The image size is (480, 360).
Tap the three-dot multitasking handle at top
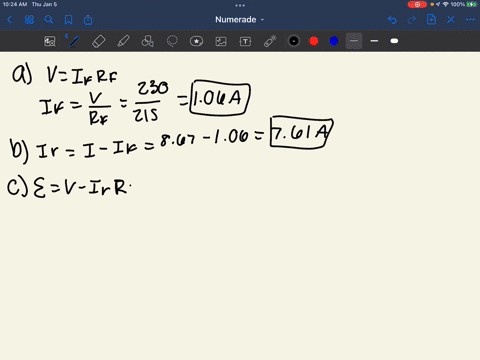(240, 5)
